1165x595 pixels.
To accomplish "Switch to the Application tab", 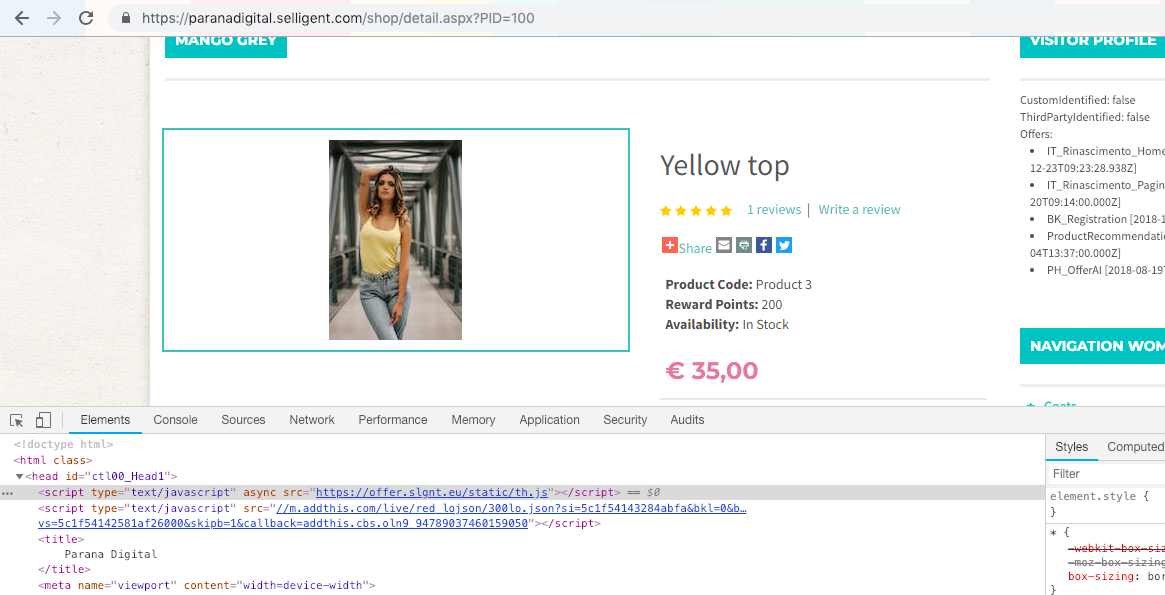I will click(x=550, y=420).
